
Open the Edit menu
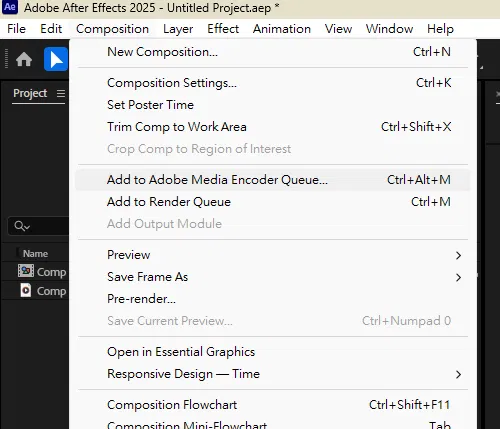51,29
